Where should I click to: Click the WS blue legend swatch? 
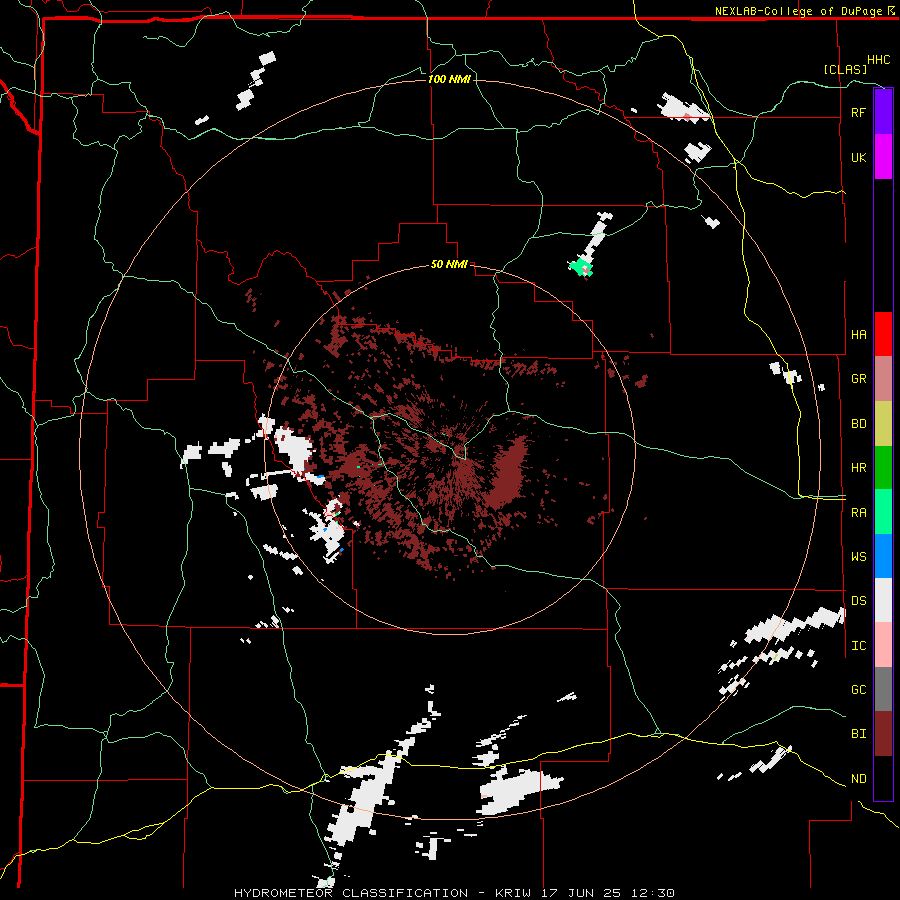pyautogui.click(x=883, y=556)
